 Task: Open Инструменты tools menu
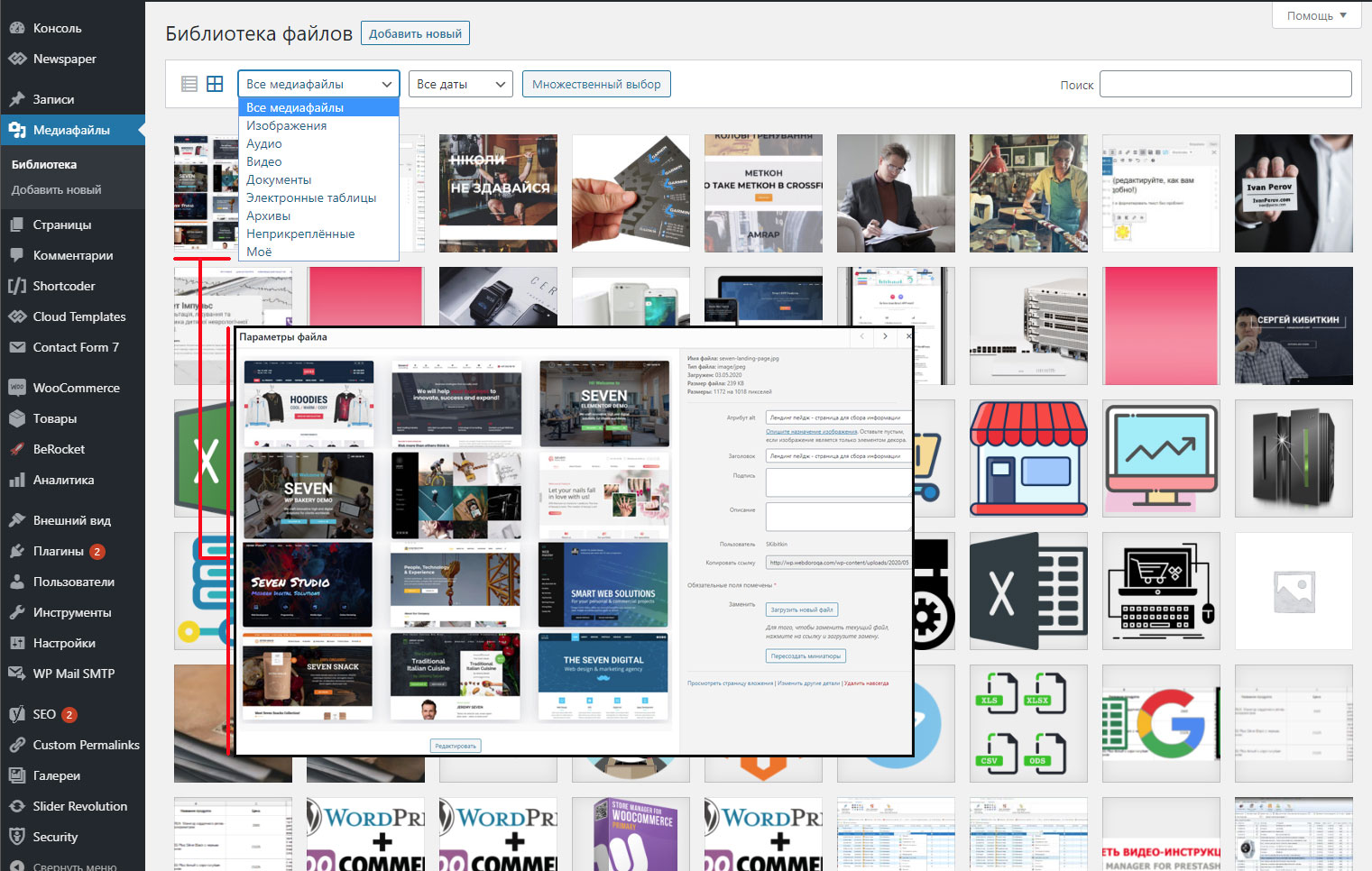[72, 612]
